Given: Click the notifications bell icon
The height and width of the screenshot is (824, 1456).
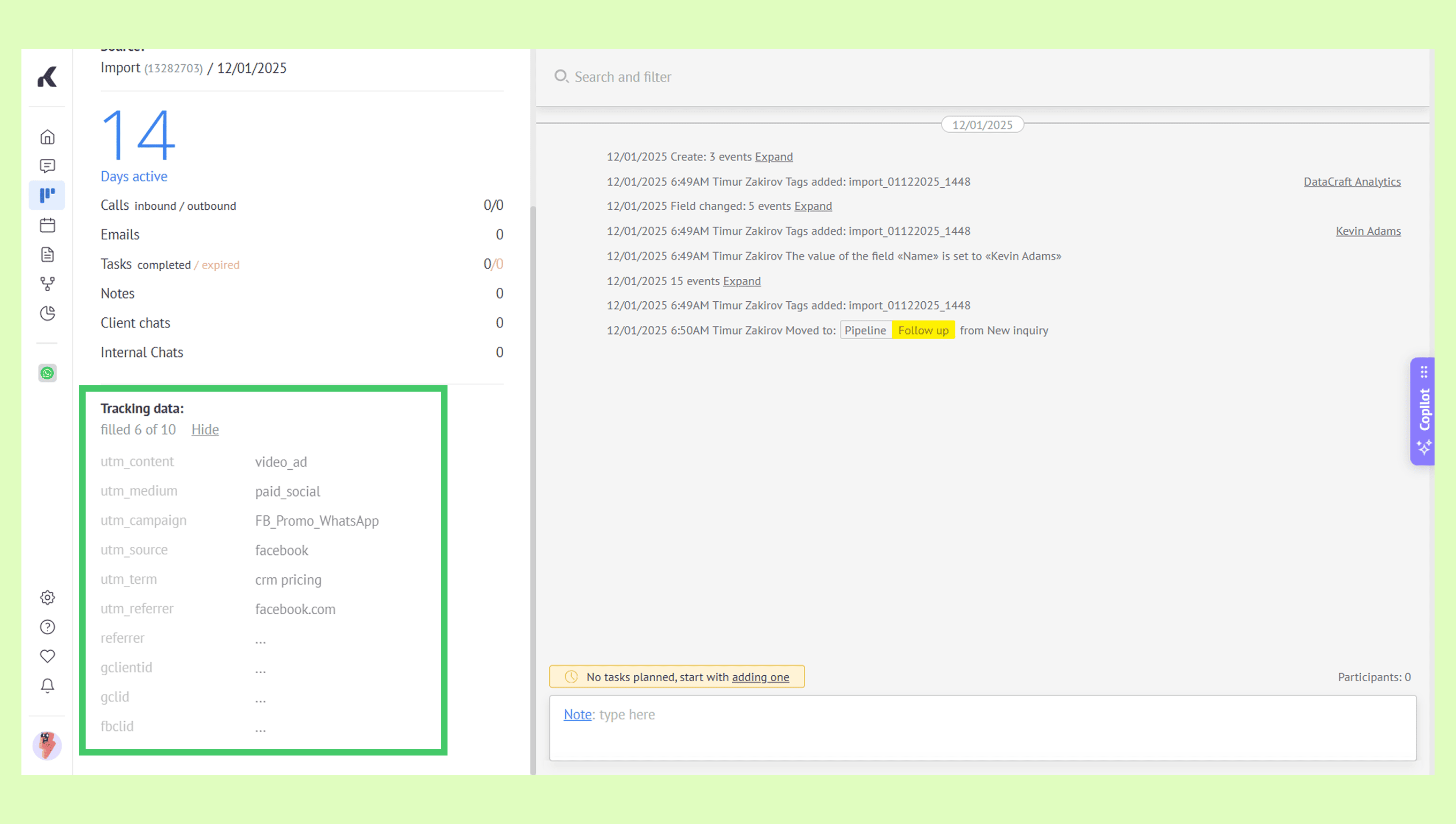Looking at the screenshot, I should pyautogui.click(x=48, y=686).
